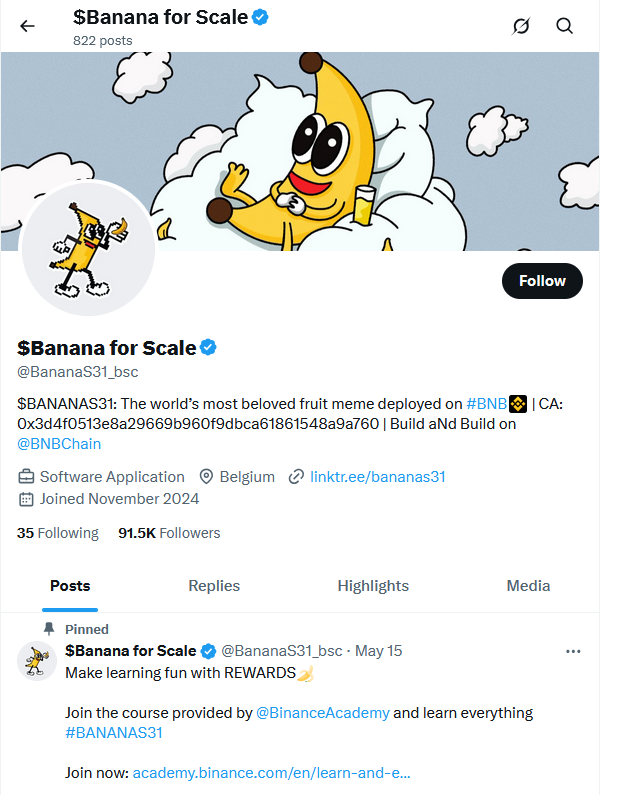Click the calendar icon near Joined date
The height and width of the screenshot is (795, 618).
point(26,499)
